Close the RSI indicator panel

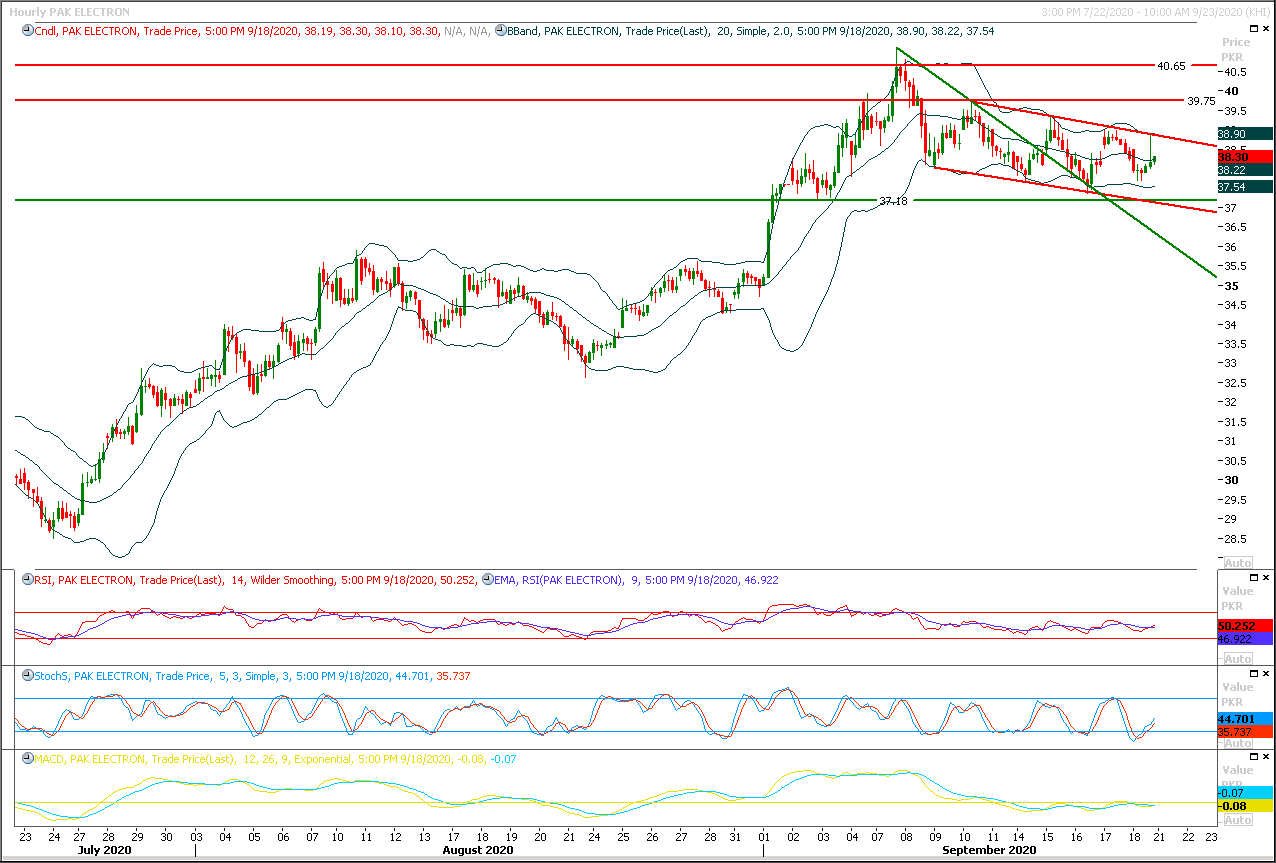1265,578
